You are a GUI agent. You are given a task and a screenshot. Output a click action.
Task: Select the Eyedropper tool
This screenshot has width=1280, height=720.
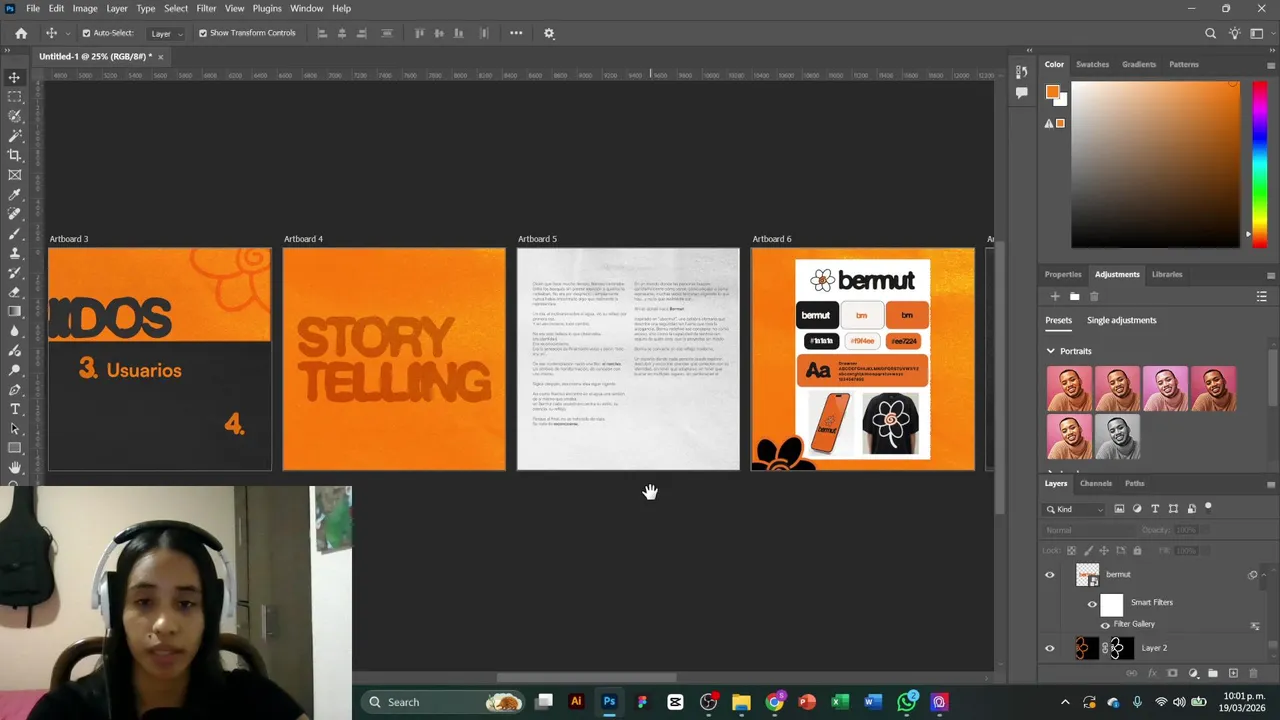[15, 194]
